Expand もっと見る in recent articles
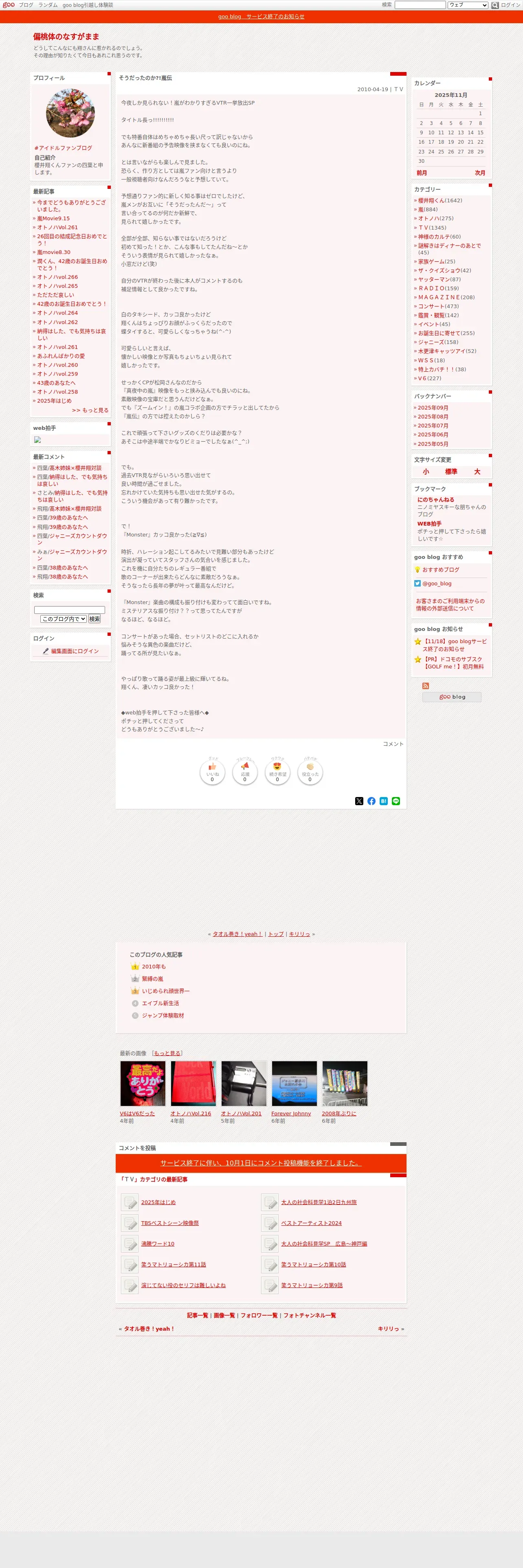The image size is (523, 1568). pyautogui.click(x=90, y=410)
